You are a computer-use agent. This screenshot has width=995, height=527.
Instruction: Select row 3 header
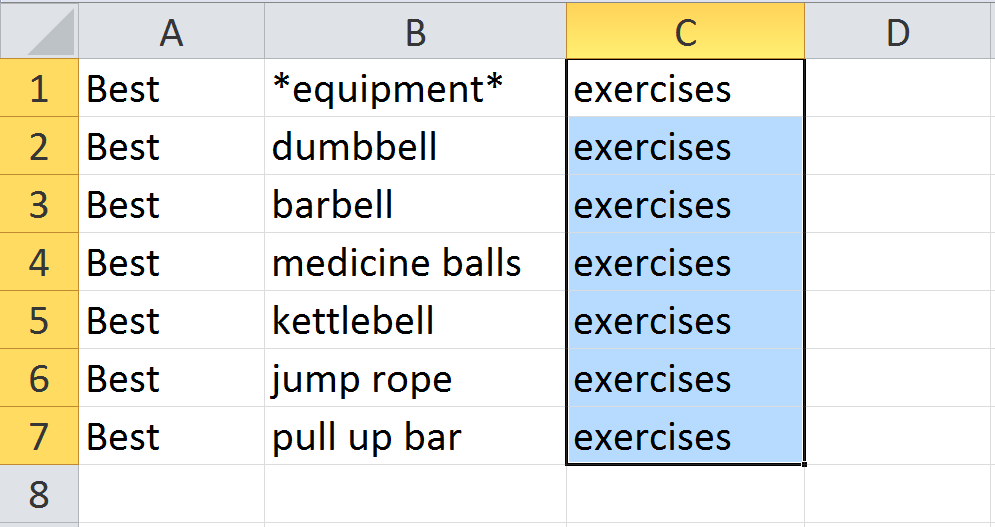39,205
